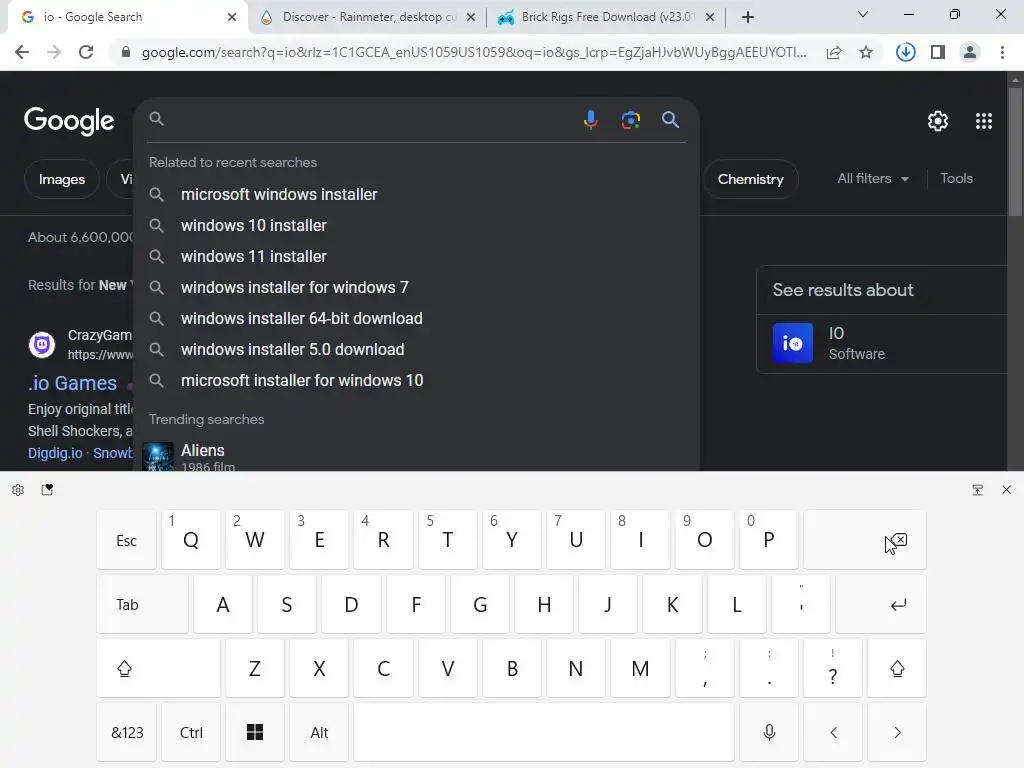Select the Images filter chip
The height and width of the screenshot is (768, 1024).
(61, 179)
